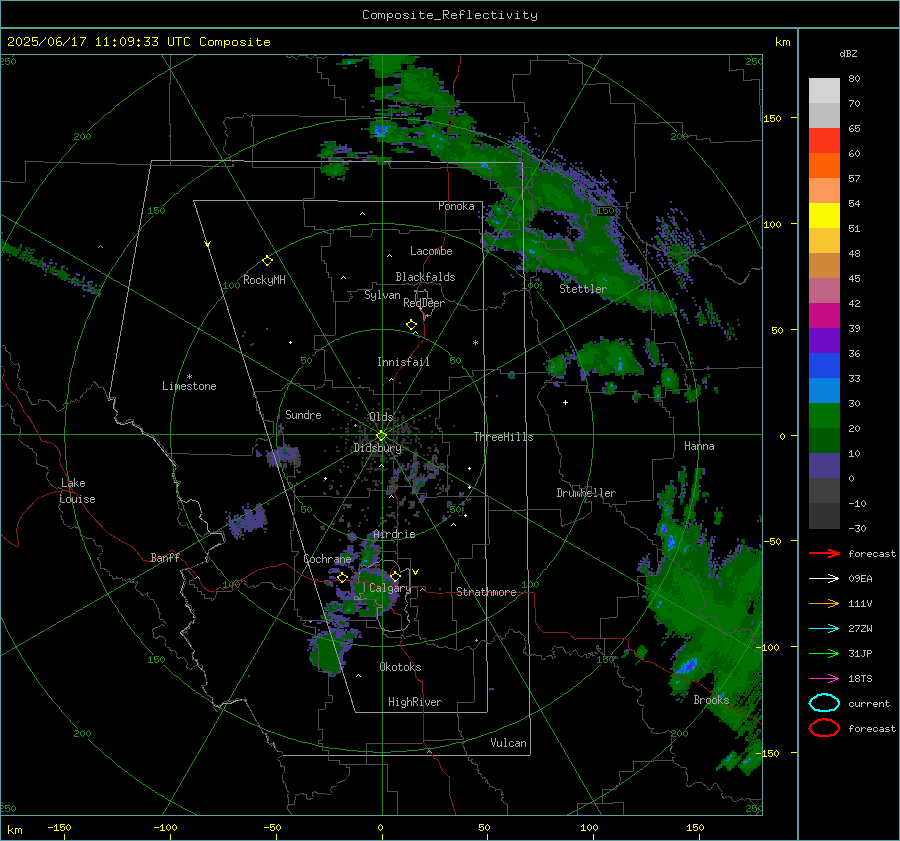900x841 pixels.
Task: Click the green 31JP arrow symbol
Action: [x=824, y=653]
